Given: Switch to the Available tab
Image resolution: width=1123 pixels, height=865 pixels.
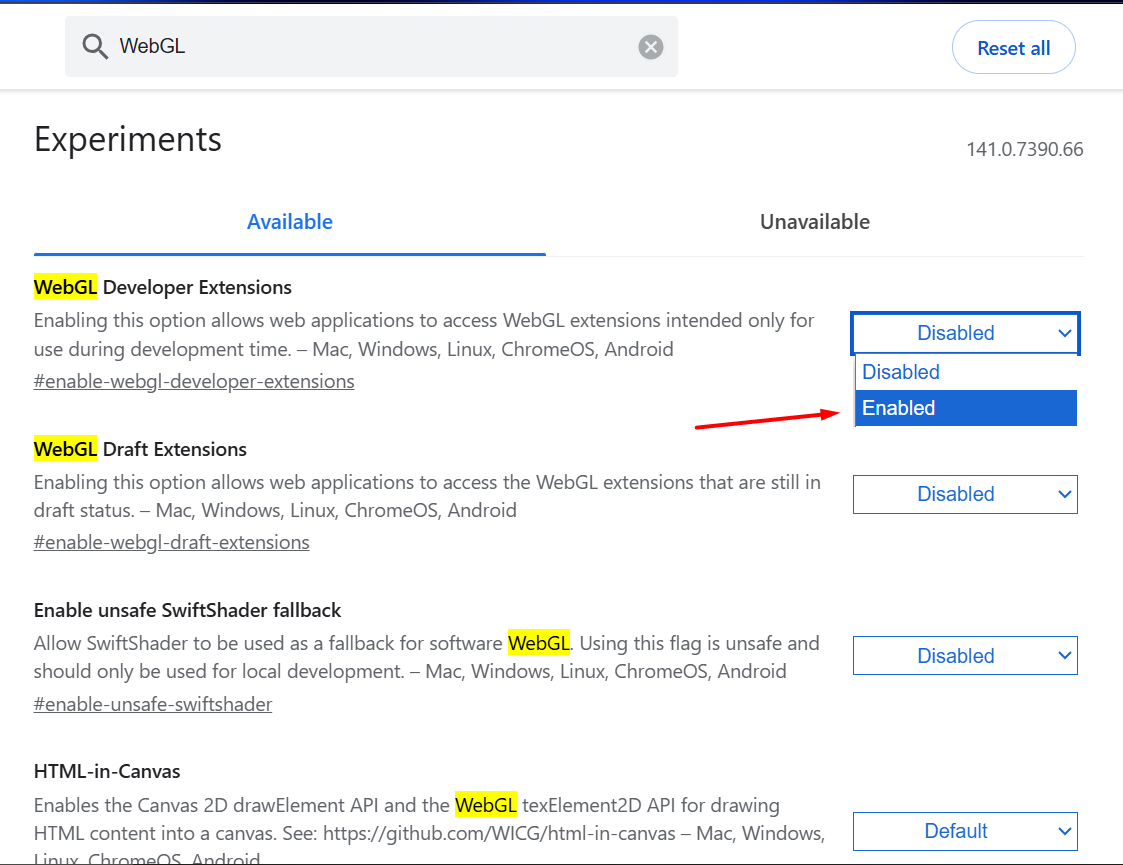Looking at the screenshot, I should 290,222.
